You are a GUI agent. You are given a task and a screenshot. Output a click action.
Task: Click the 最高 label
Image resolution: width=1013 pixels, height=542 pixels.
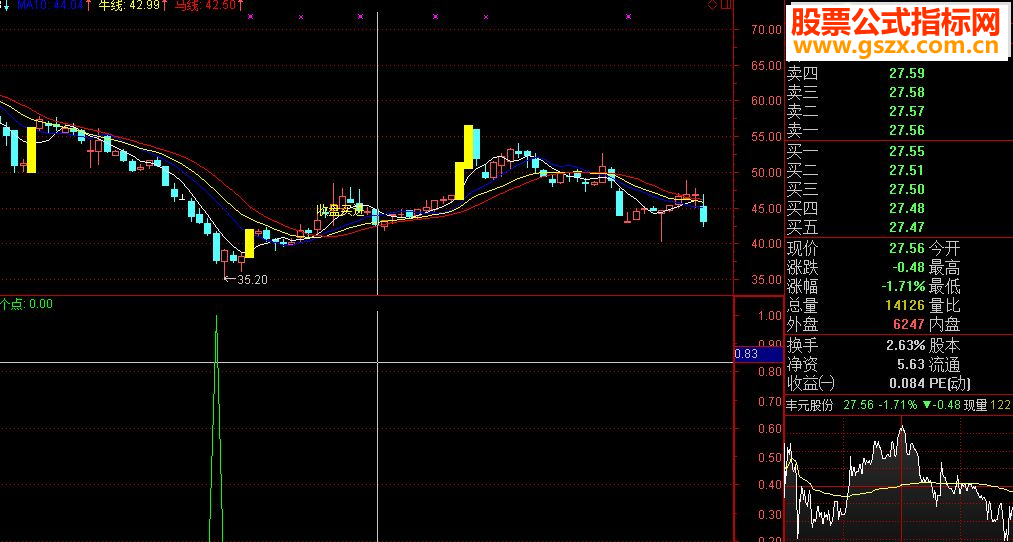click(945, 267)
